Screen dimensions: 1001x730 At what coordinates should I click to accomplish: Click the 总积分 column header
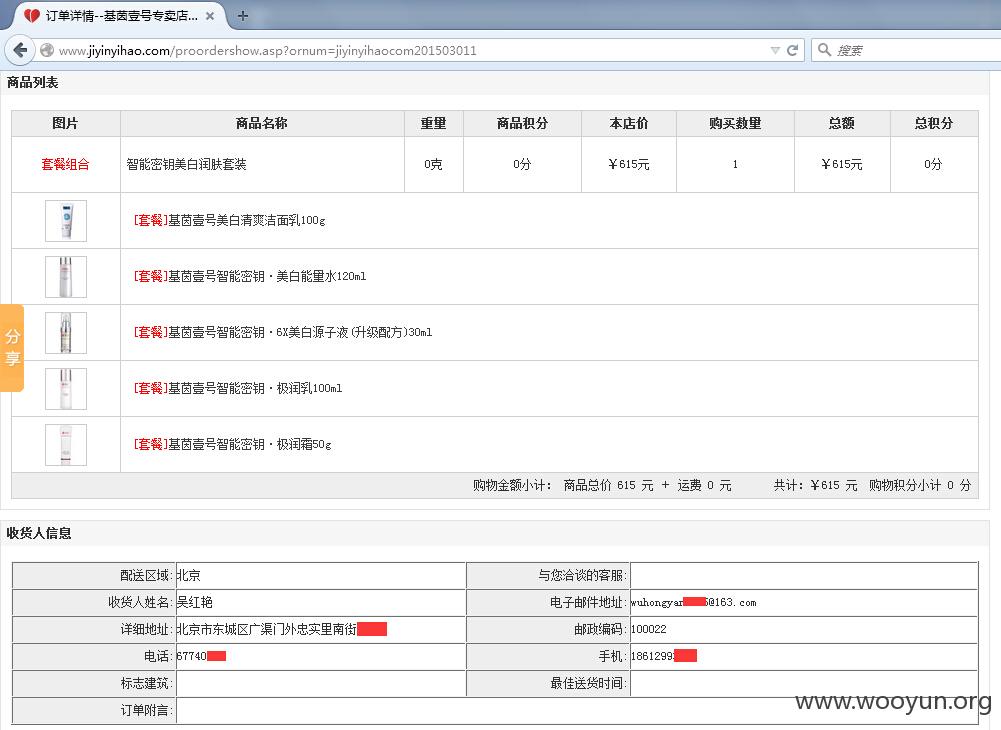934,123
